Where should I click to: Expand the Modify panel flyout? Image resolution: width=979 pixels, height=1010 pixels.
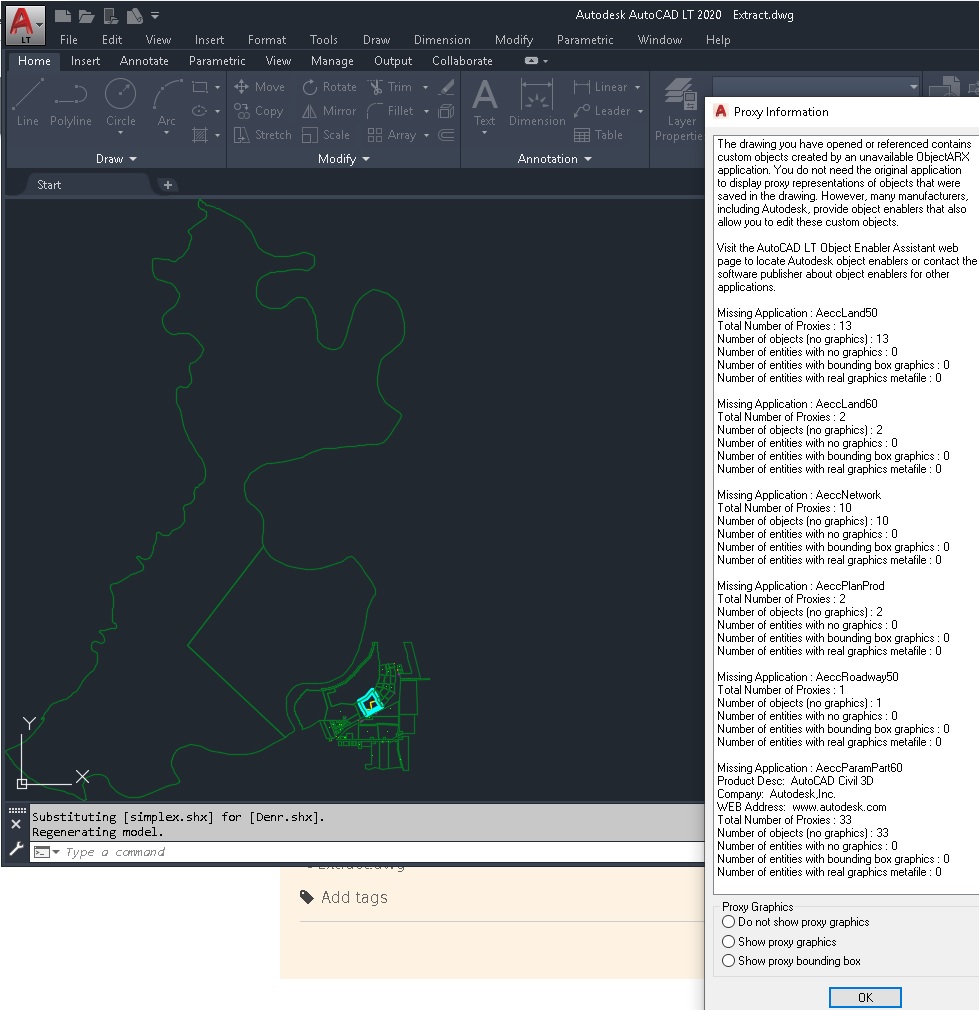click(x=344, y=158)
